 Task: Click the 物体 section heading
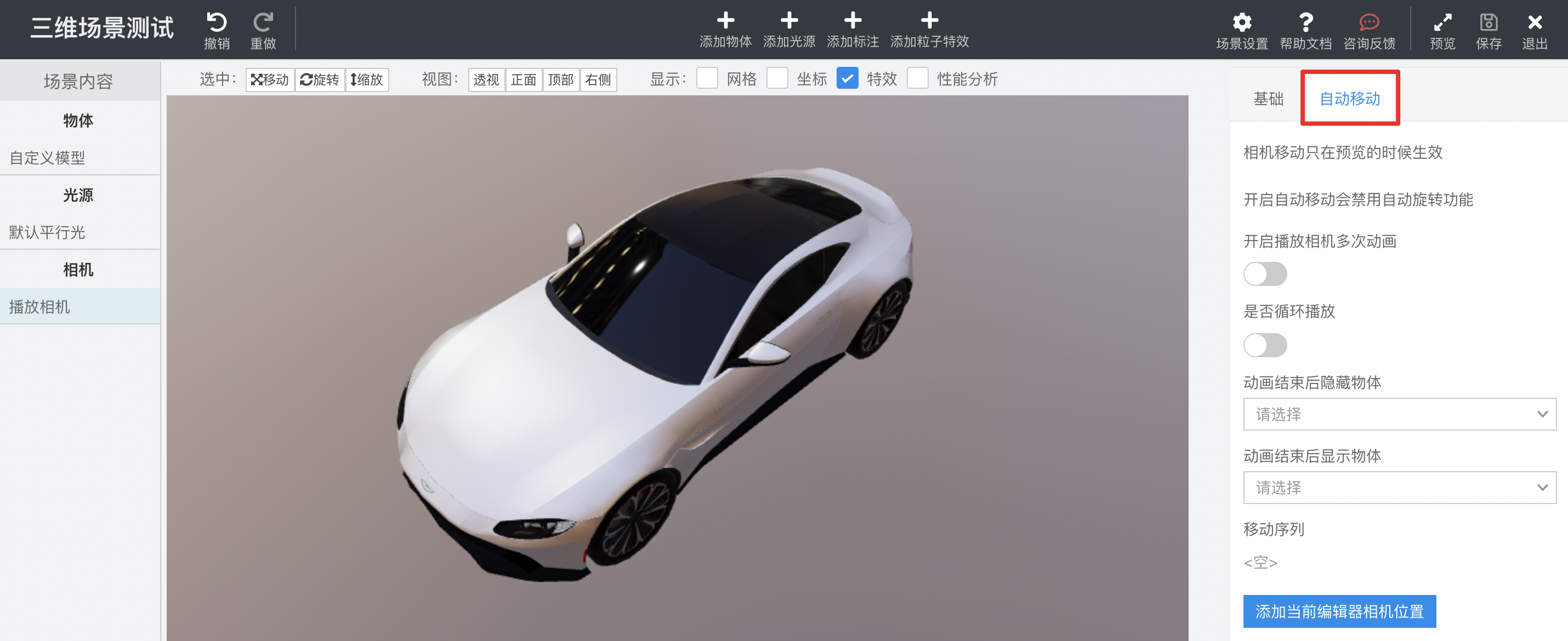click(78, 121)
